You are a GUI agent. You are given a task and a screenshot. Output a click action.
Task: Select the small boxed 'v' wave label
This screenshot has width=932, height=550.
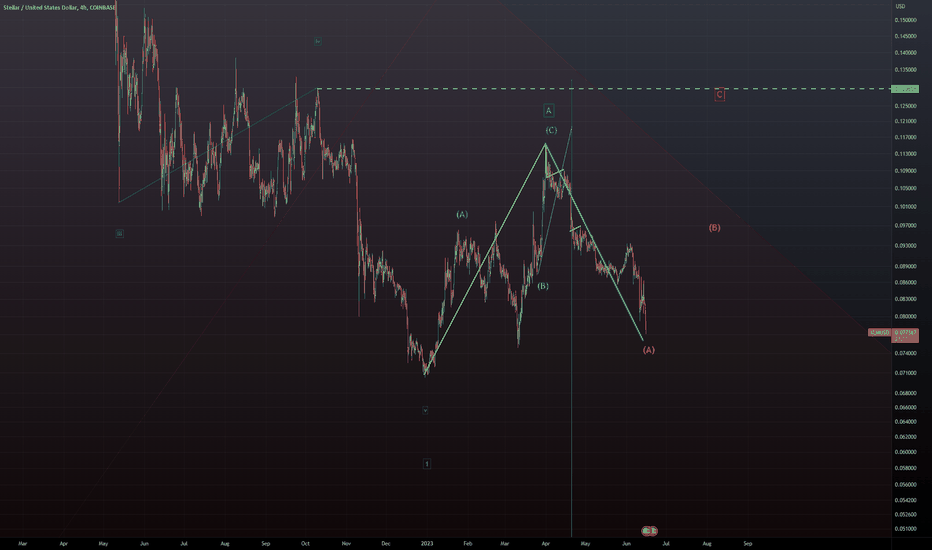point(425,410)
